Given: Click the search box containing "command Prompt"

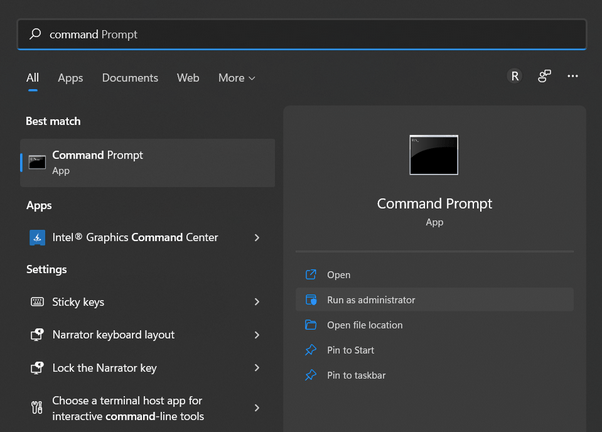Looking at the screenshot, I should pyautogui.click(x=302, y=34).
